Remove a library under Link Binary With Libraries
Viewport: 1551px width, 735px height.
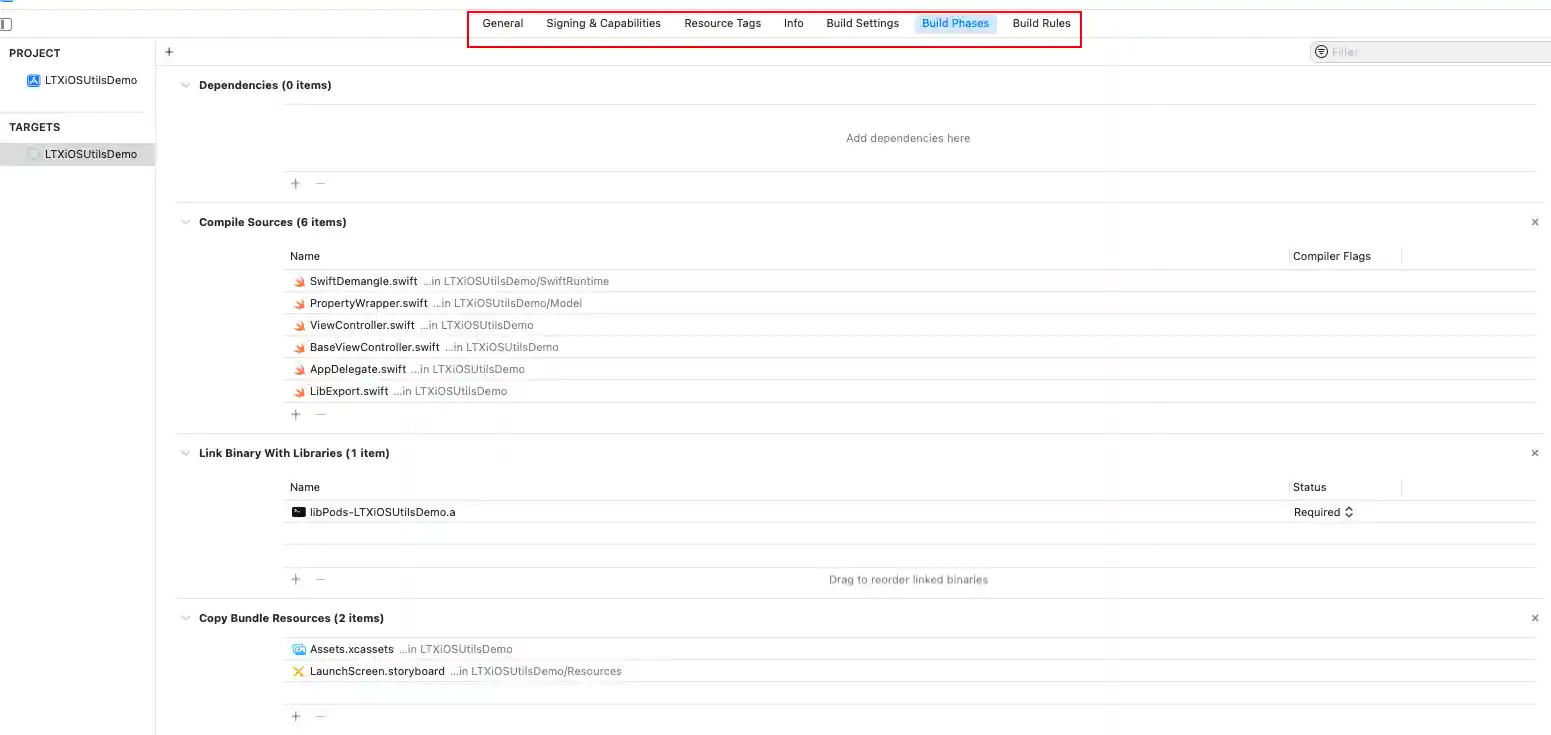pyautogui.click(x=320, y=579)
